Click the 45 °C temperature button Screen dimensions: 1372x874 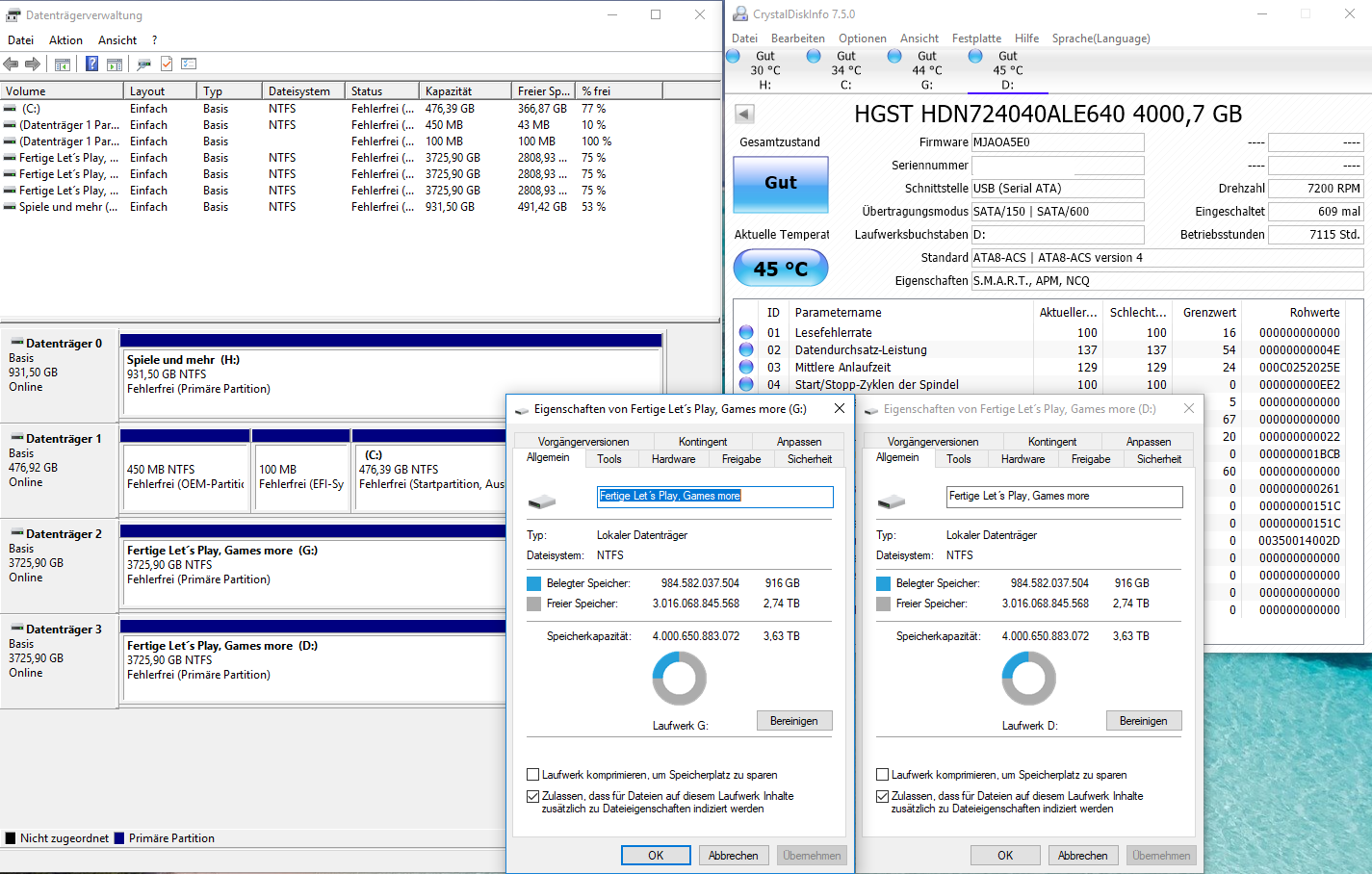(x=781, y=269)
